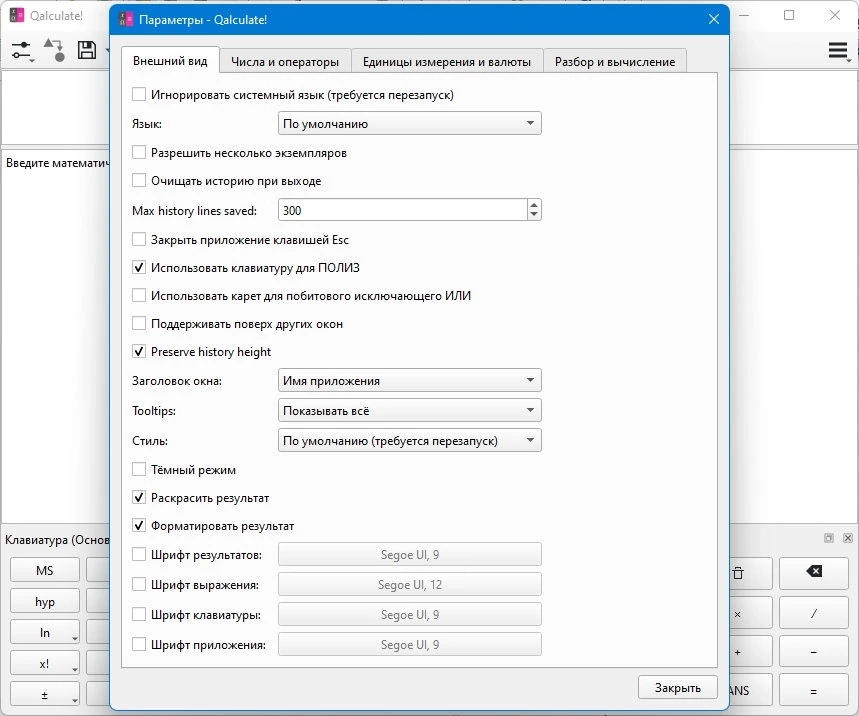Toggle Закрыть приложение клавишей Esc
The width and height of the screenshot is (859, 716).
[x=139, y=239]
